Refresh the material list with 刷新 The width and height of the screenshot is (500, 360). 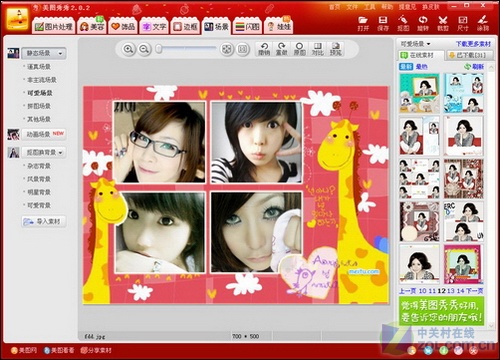(474, 67)
